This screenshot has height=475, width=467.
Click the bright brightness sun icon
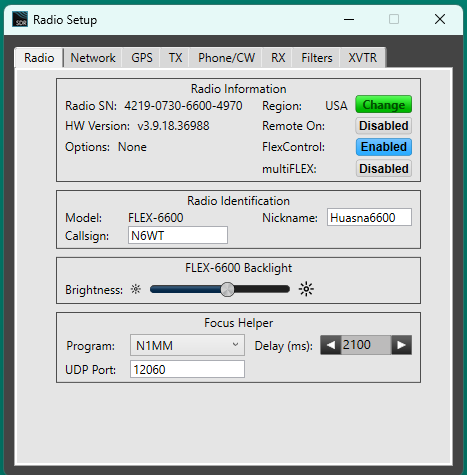[x=306, y=289]
